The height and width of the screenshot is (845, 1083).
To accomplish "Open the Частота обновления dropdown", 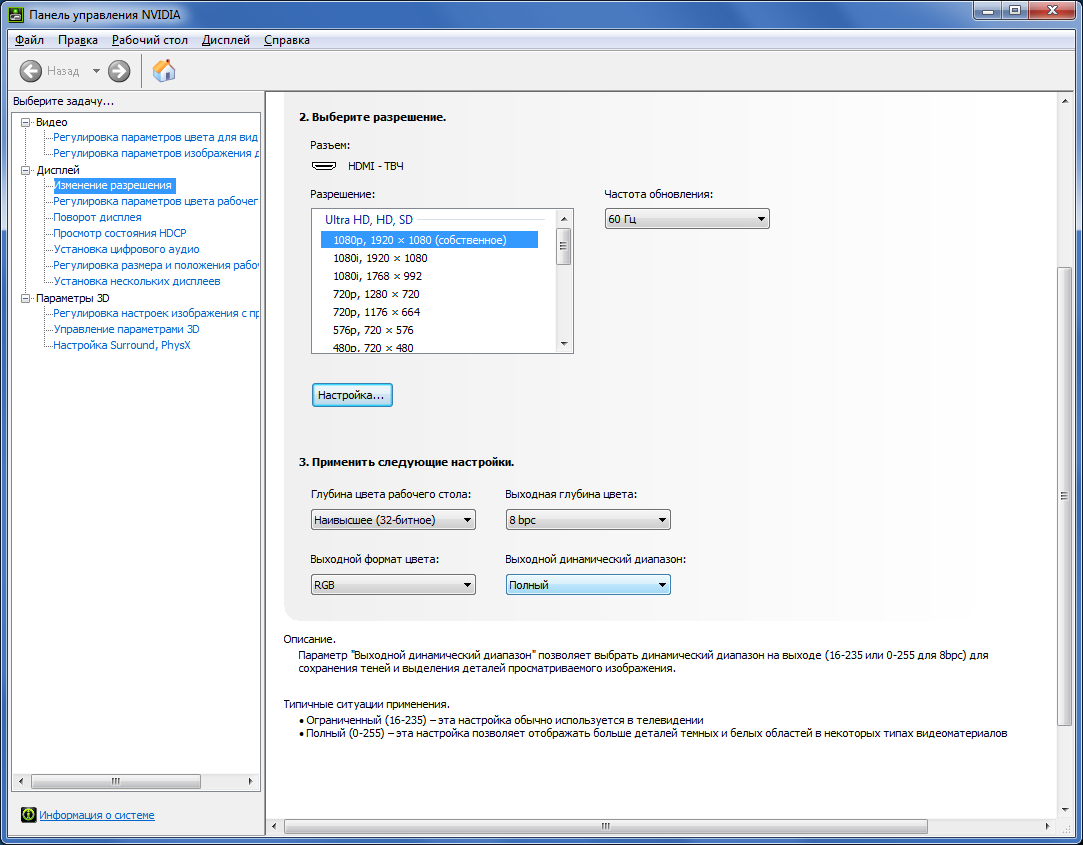I will point(687,218).
